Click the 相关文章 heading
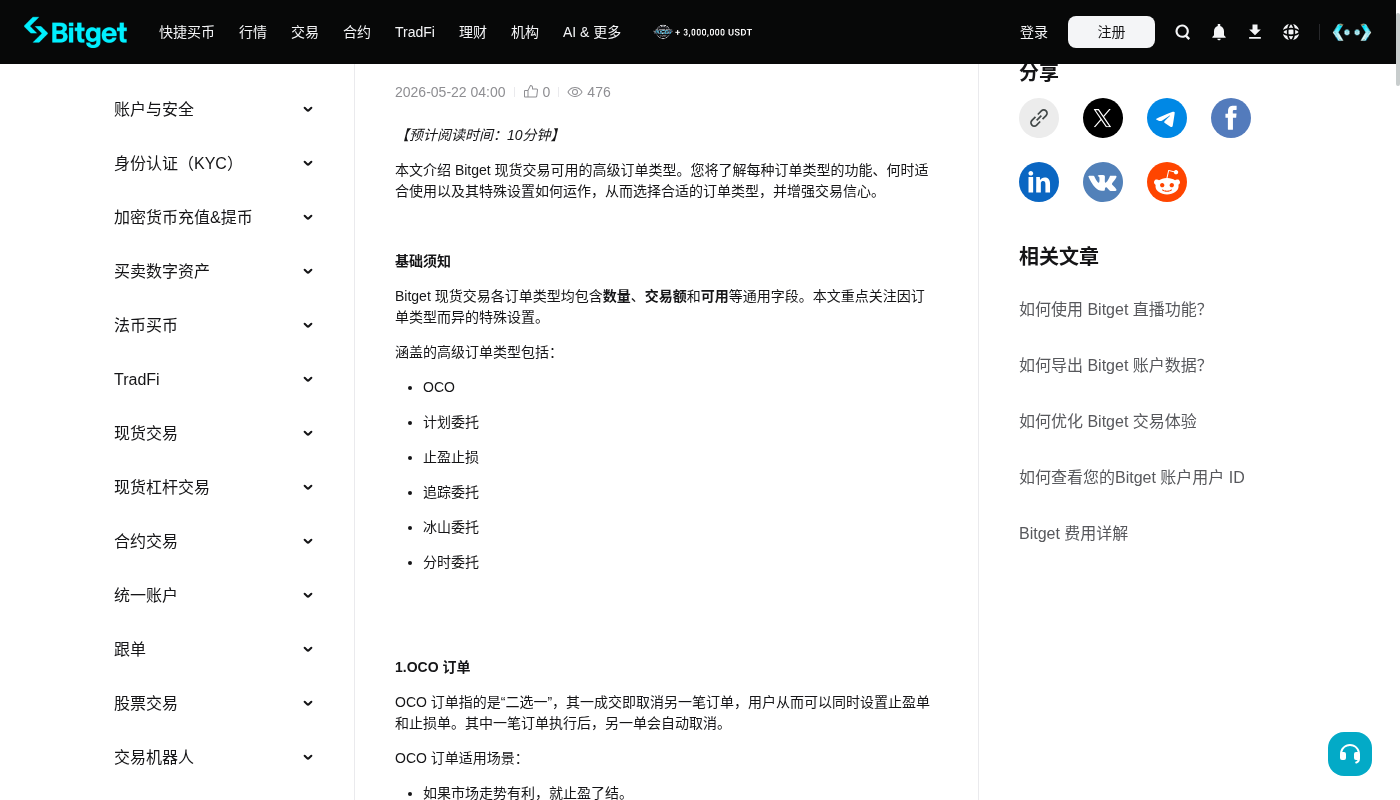Image resolution: width=1400 pixels, height=800 pixels. (x=1059, y=256)
